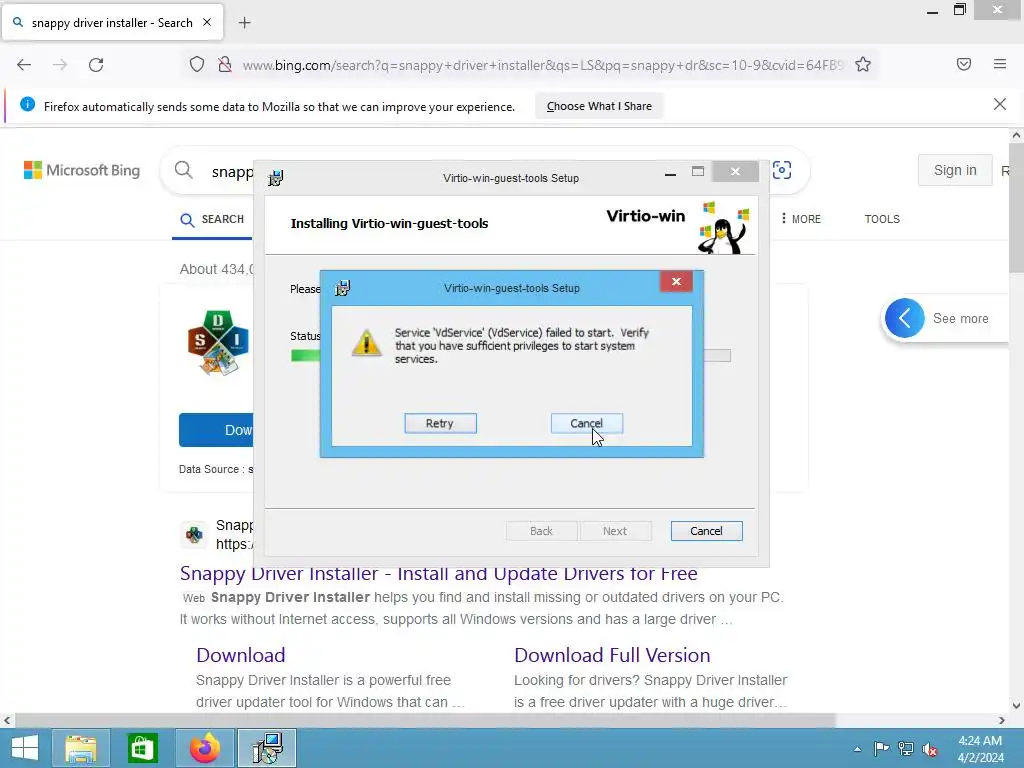Image resolution: width=1024 pixels, height=768 pixels.
Task: Click the result site favicon icon
Action: 194,535
